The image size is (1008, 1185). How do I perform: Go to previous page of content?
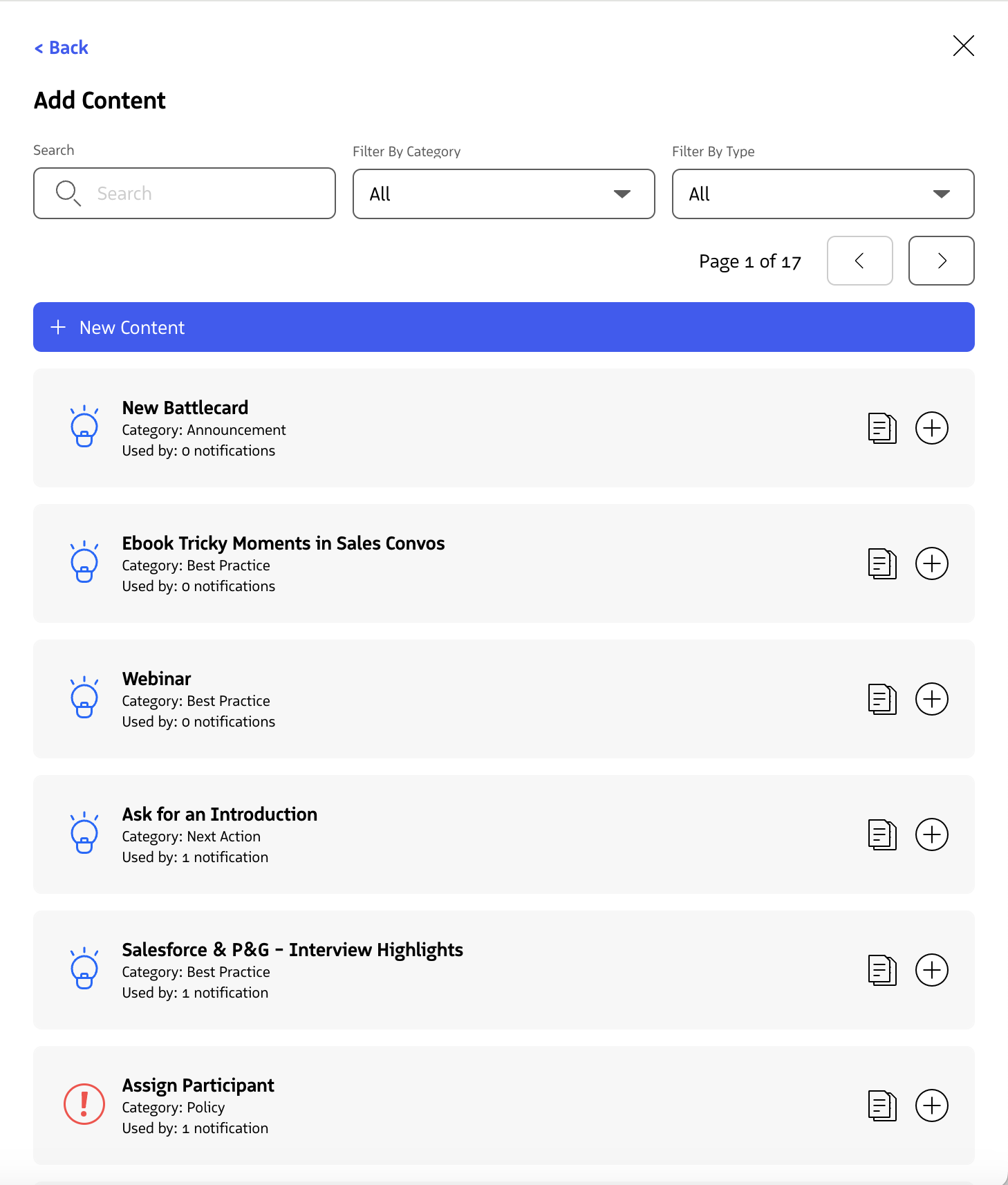tap(859, 261)
